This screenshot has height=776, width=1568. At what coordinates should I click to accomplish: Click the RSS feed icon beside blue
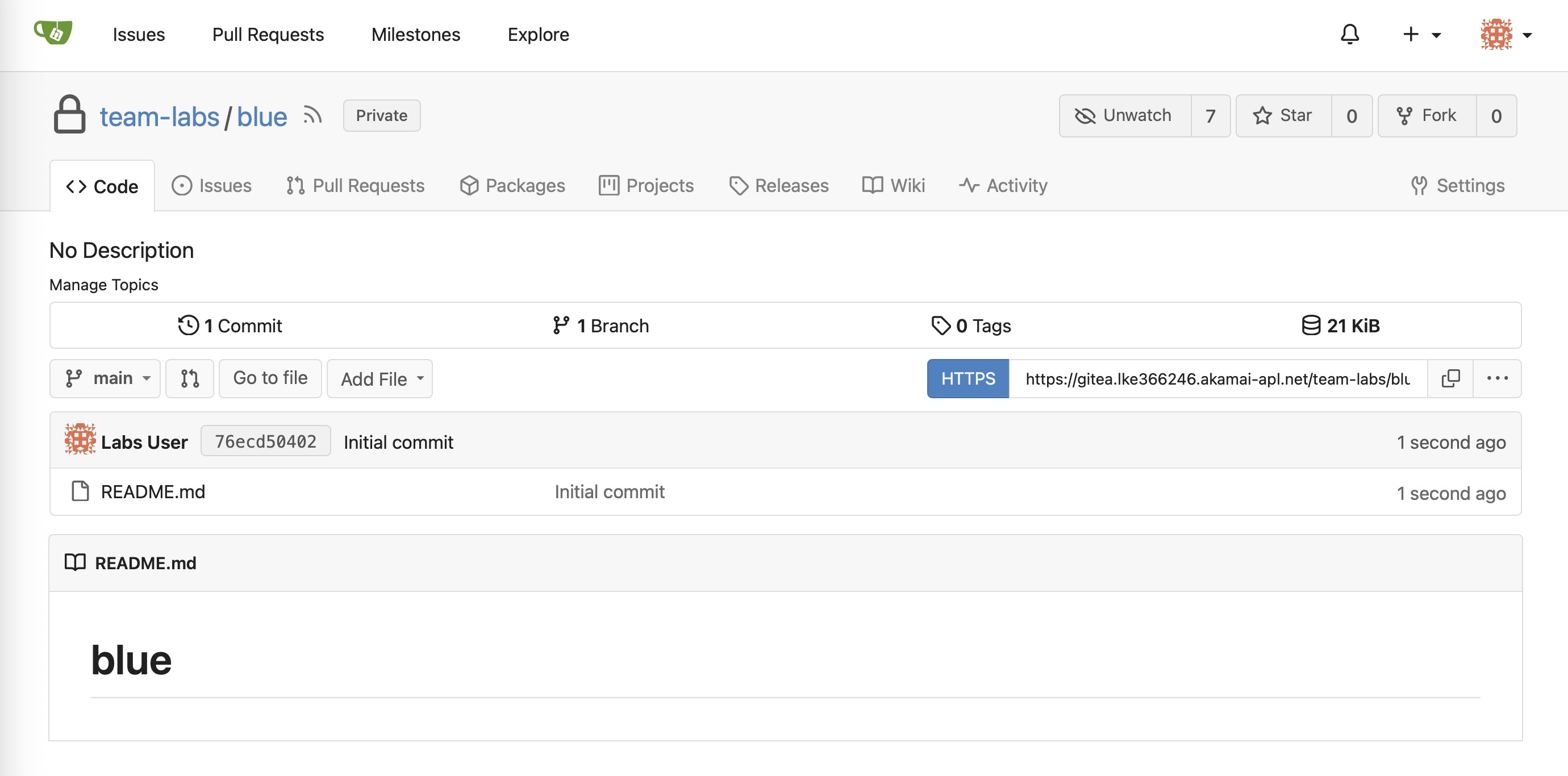(x=312, y=115)
